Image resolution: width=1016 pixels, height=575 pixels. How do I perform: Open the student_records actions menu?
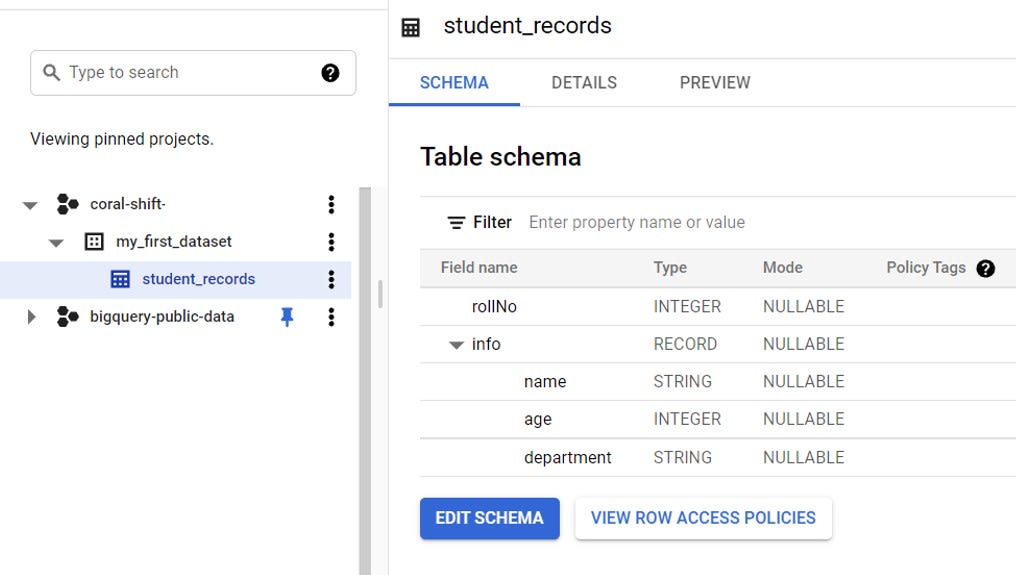(331, 279)
